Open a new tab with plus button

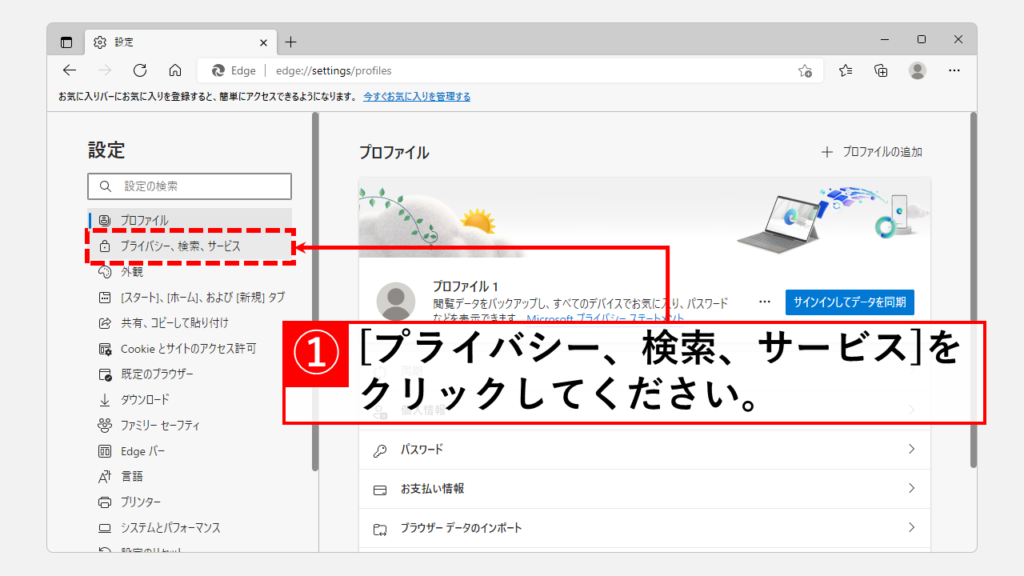(291, 42)
